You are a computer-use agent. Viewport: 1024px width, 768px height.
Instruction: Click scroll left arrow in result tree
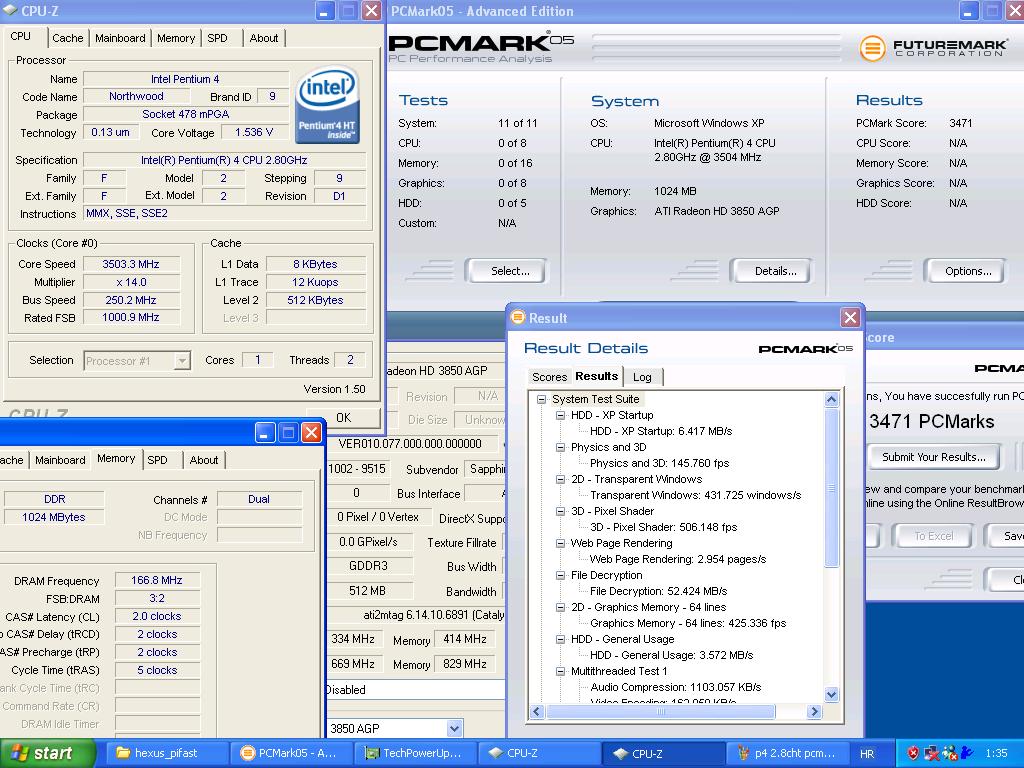coord(537,712)
